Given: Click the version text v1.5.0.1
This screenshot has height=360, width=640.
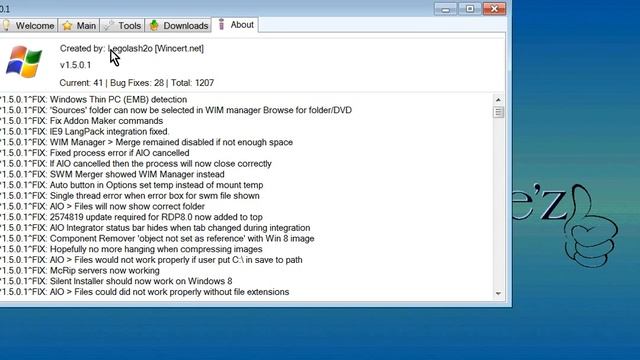Looking at the screenshot, I should 76,65.
